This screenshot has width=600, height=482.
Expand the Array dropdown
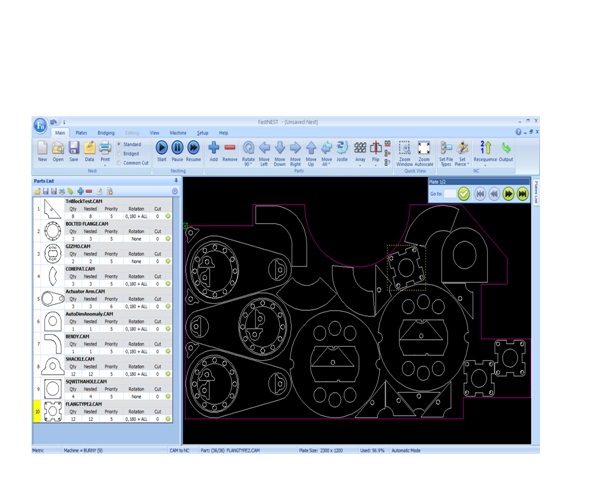click(360, 164)
